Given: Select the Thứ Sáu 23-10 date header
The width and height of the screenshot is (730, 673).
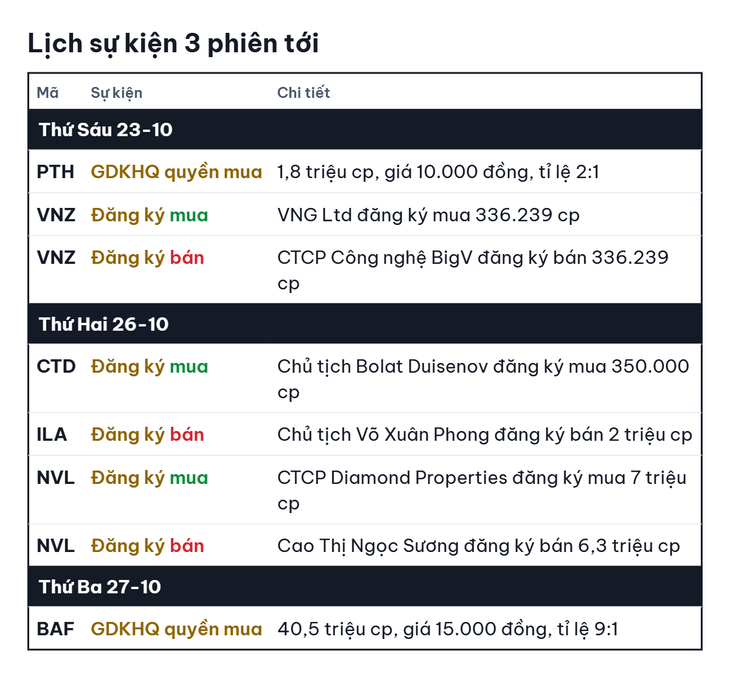Looking at the screenshot, I should point(365,129).
